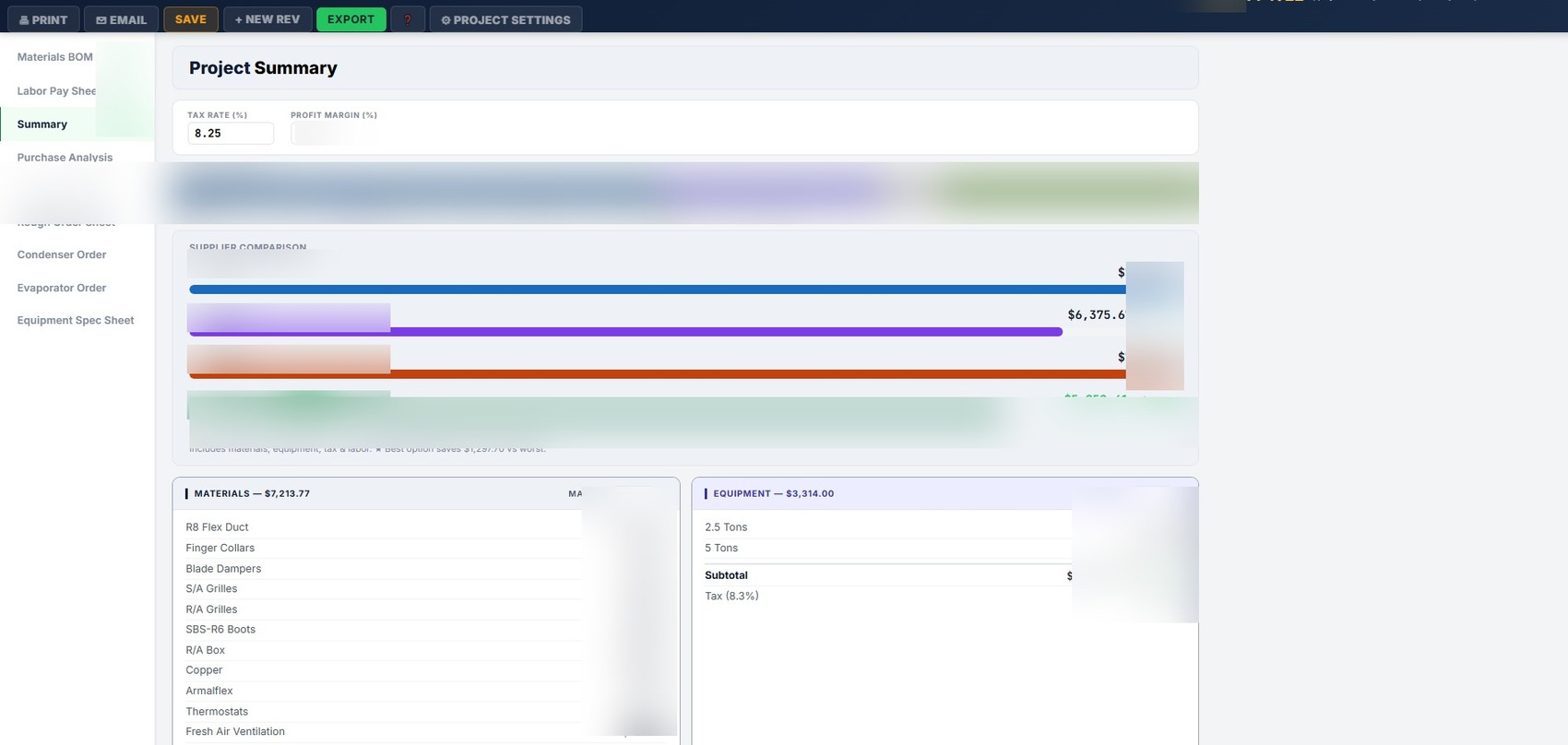Select the S/A Grilles row

coord(426,589)
